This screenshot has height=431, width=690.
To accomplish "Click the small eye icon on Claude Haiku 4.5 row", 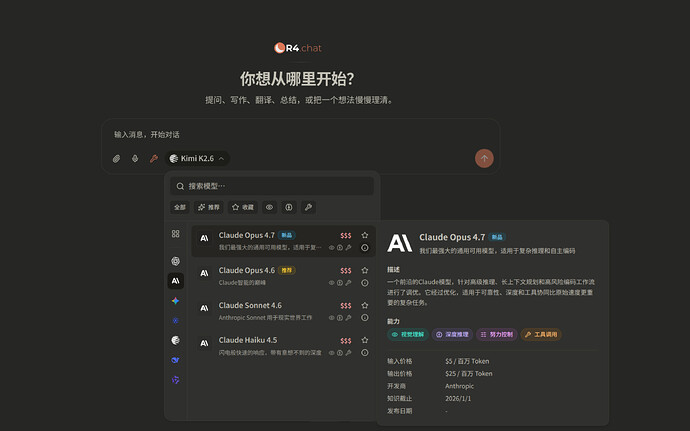I will coord(331,353).
